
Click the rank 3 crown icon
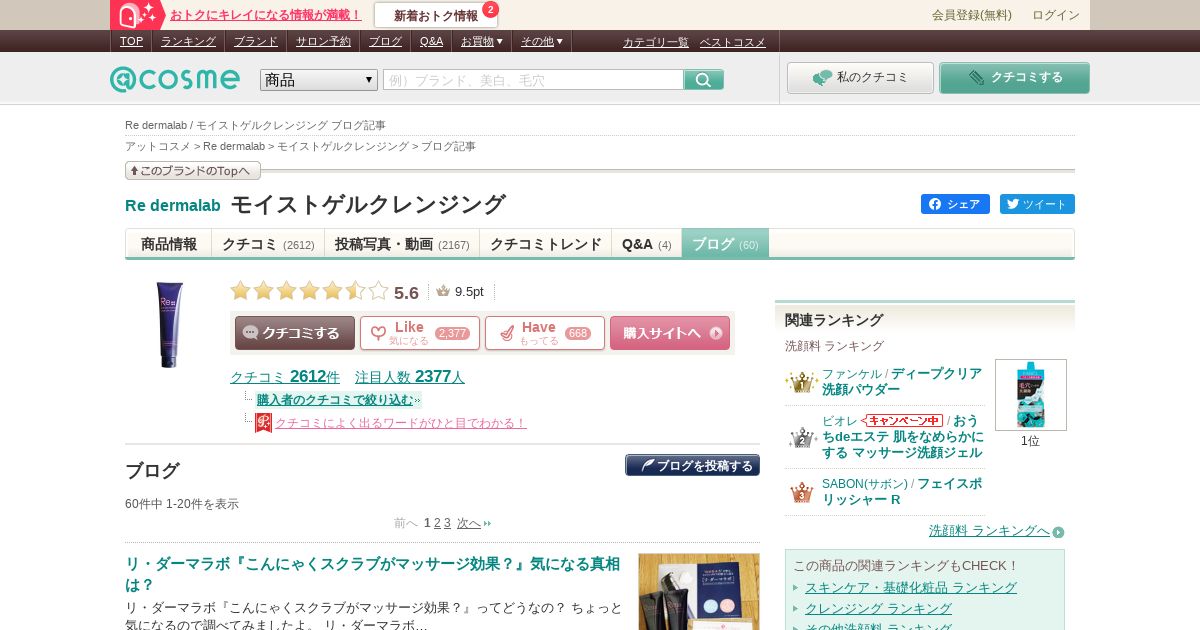coord(802,492)
